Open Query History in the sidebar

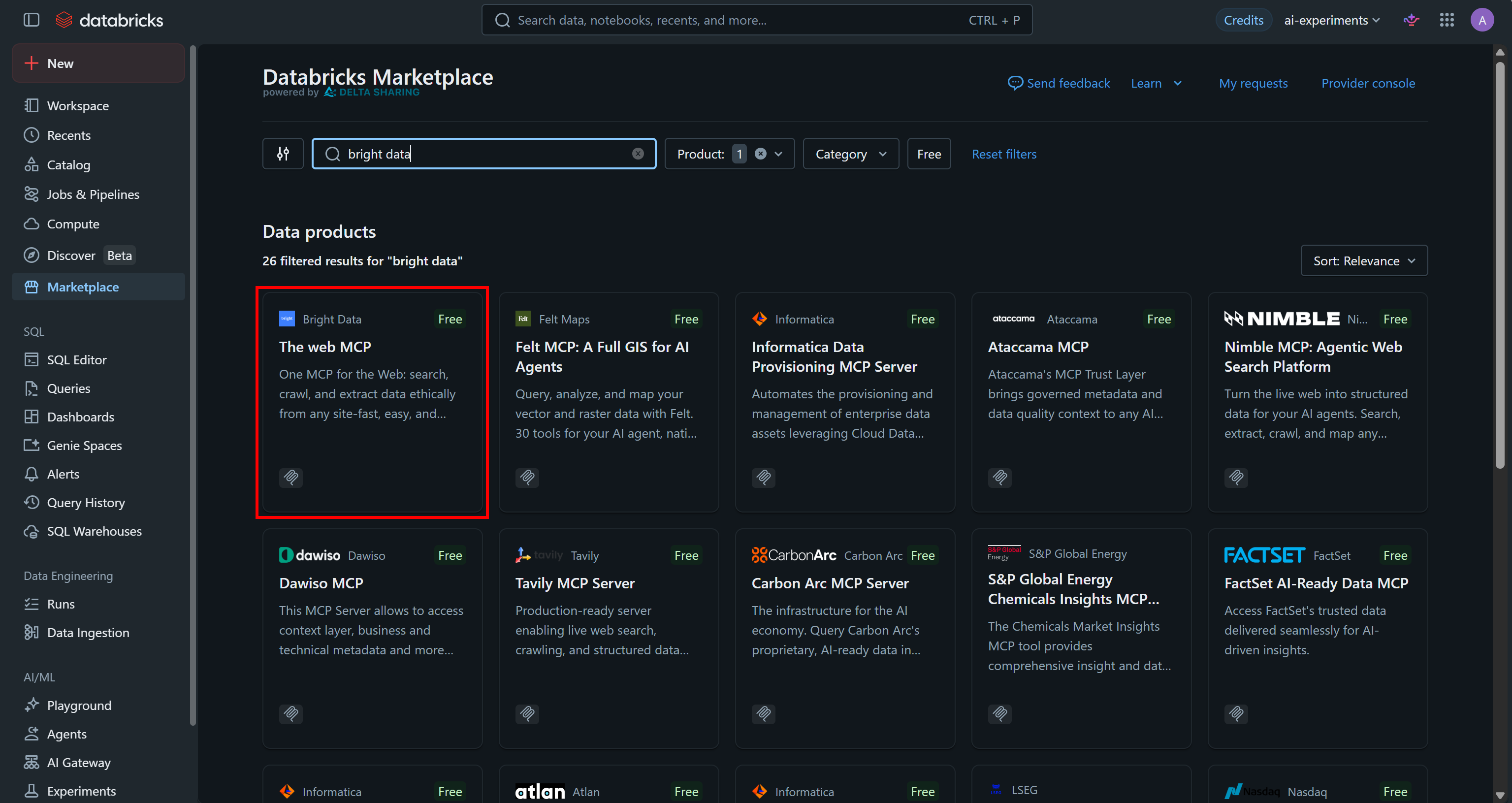point(98,503)
